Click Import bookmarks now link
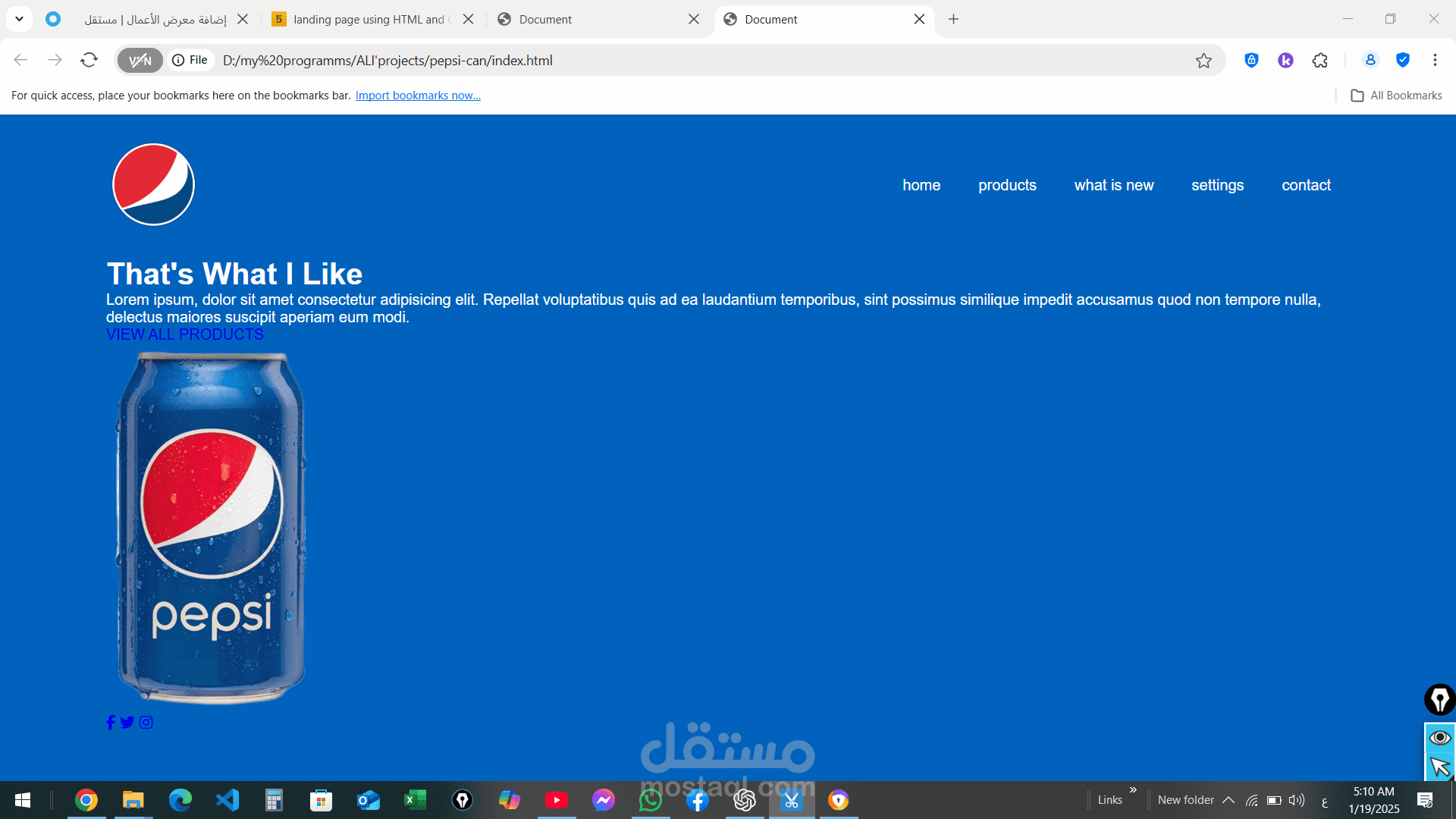The width and height of the screenshot is (1456, 819). click(418, 96)
